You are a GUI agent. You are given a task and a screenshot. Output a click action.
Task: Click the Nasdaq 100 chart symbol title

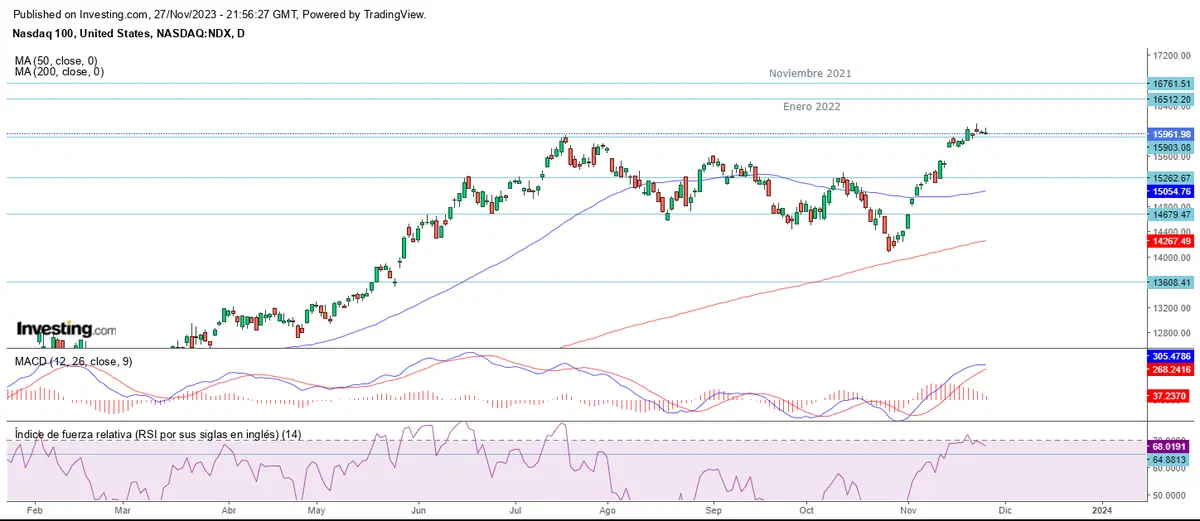click(130, 34)
